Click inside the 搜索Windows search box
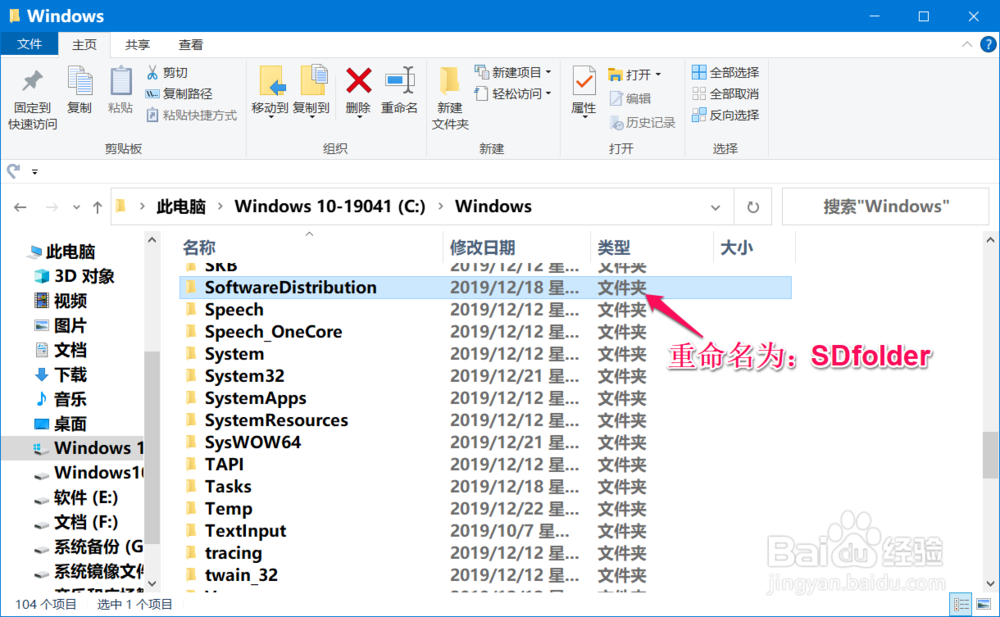The image size is (1000, 617). [884, 206]
